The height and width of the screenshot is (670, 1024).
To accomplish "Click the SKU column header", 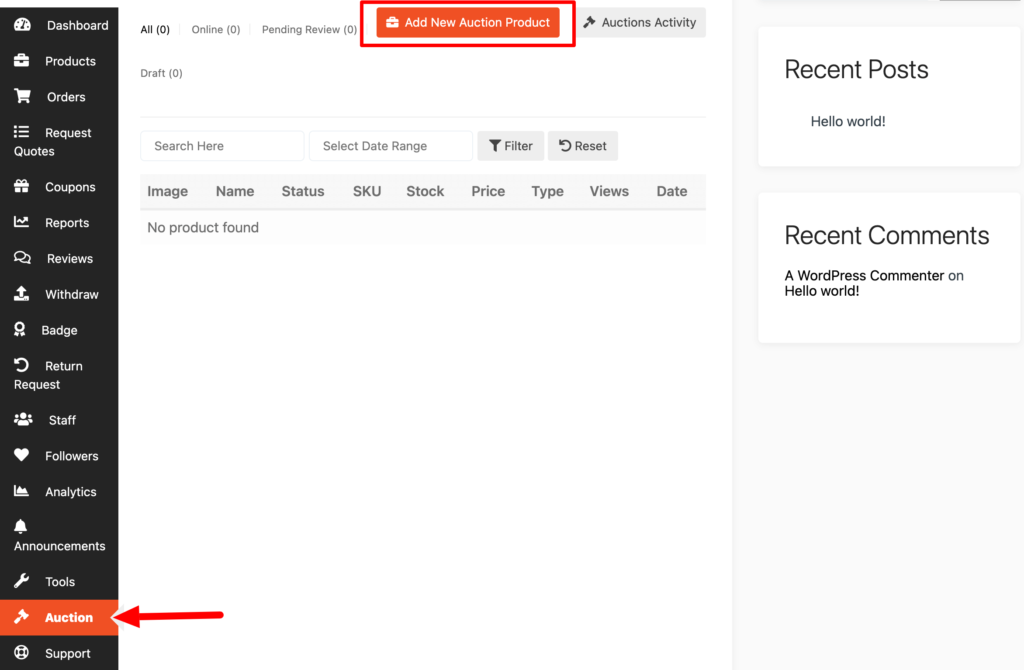I will pyautogui.click(x=367, y=191).
